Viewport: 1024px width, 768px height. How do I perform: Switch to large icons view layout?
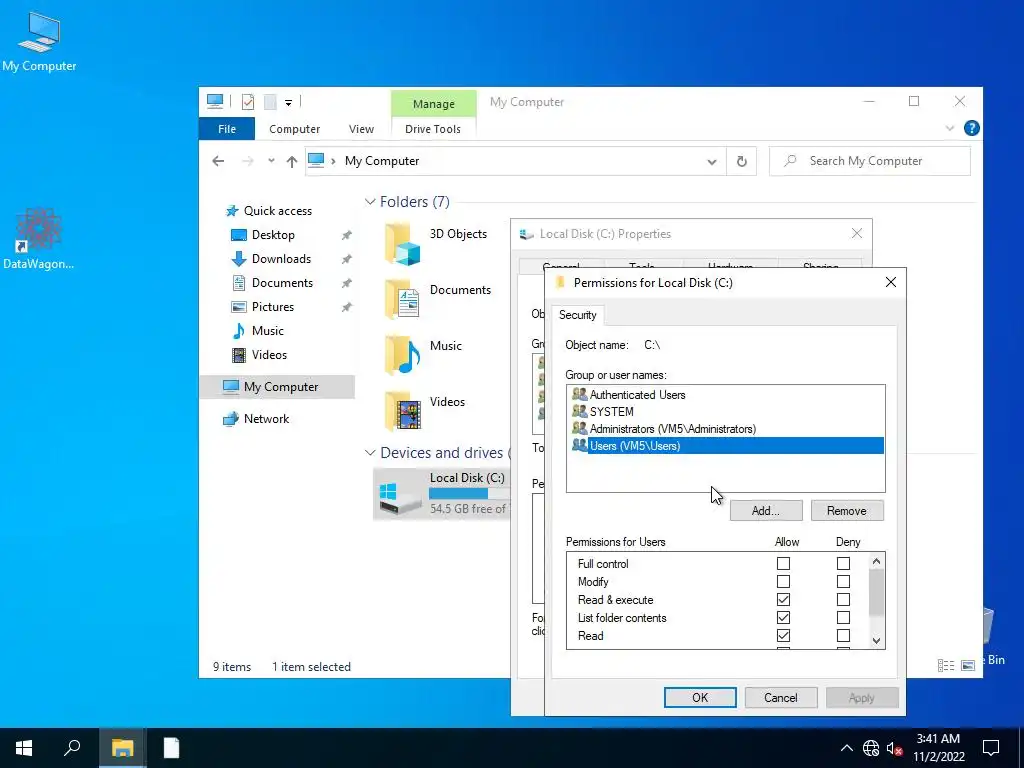[x=968, y=665]
